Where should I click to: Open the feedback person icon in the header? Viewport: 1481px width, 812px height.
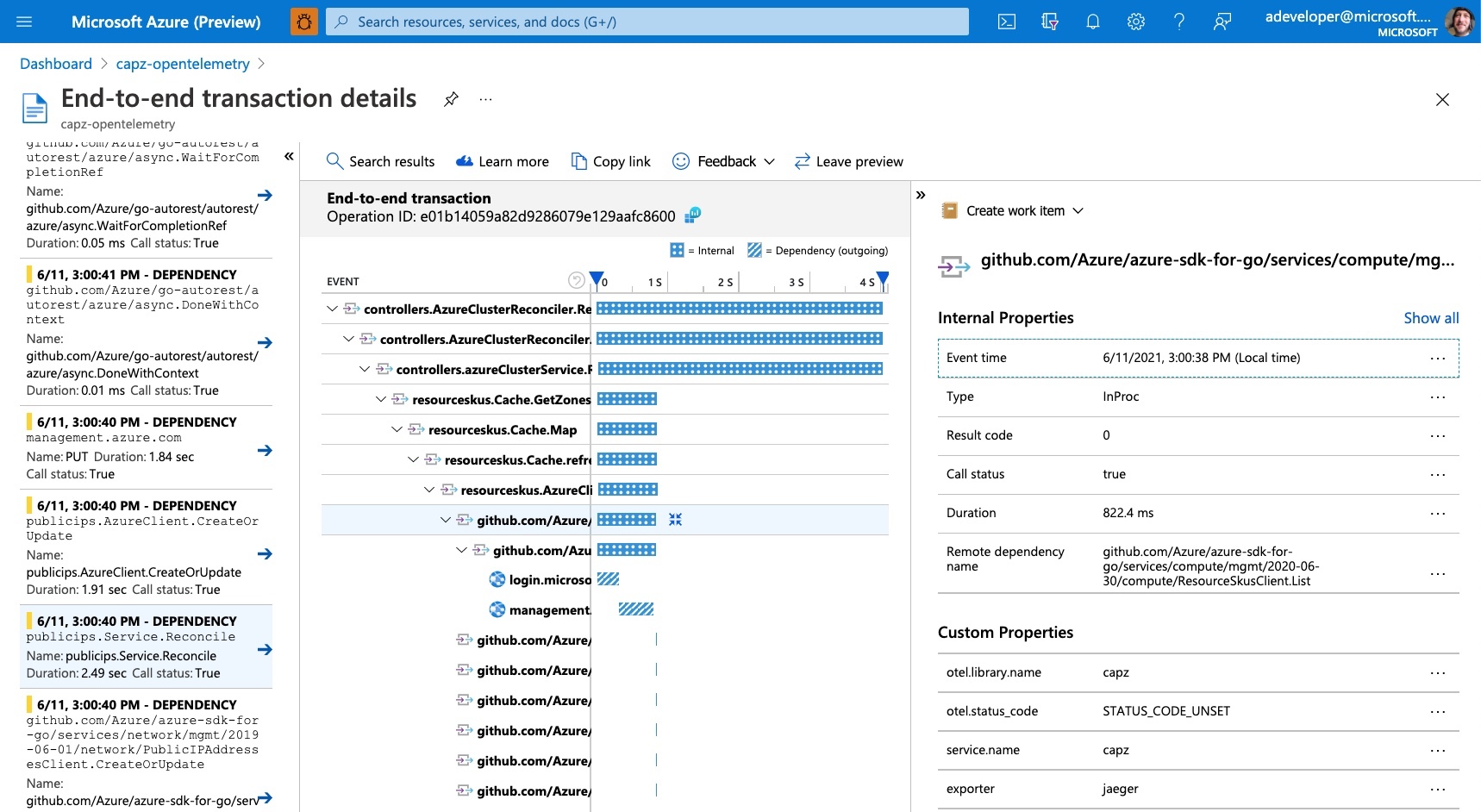(1222, 22)
